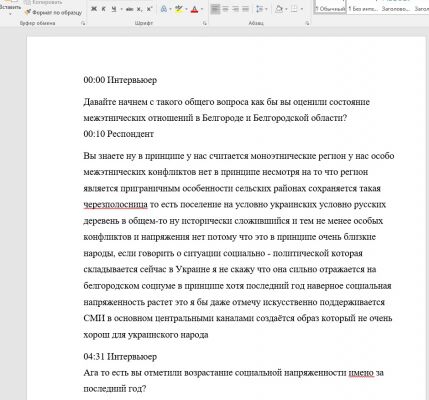This screenshot has height=400, width=429.
Task: Click the phrase последний год? at the end
Action: pos(115,389)
